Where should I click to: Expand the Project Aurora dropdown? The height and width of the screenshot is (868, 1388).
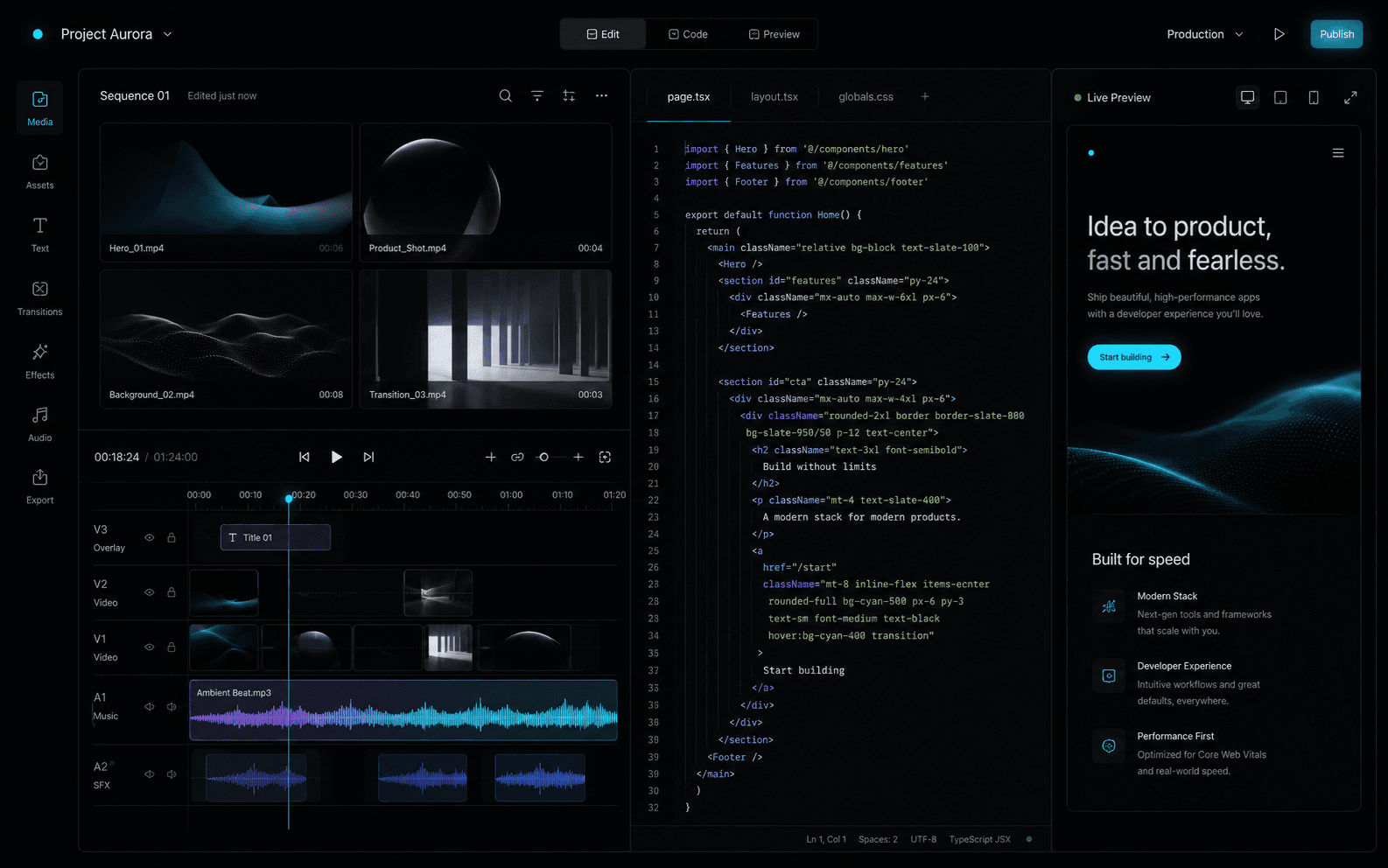168,34
